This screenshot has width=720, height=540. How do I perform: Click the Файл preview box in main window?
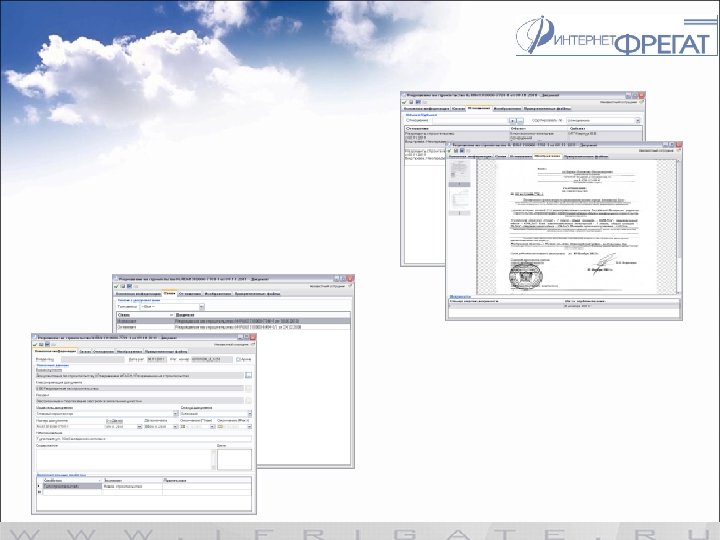pyautogui.click(x=234, y=460)
